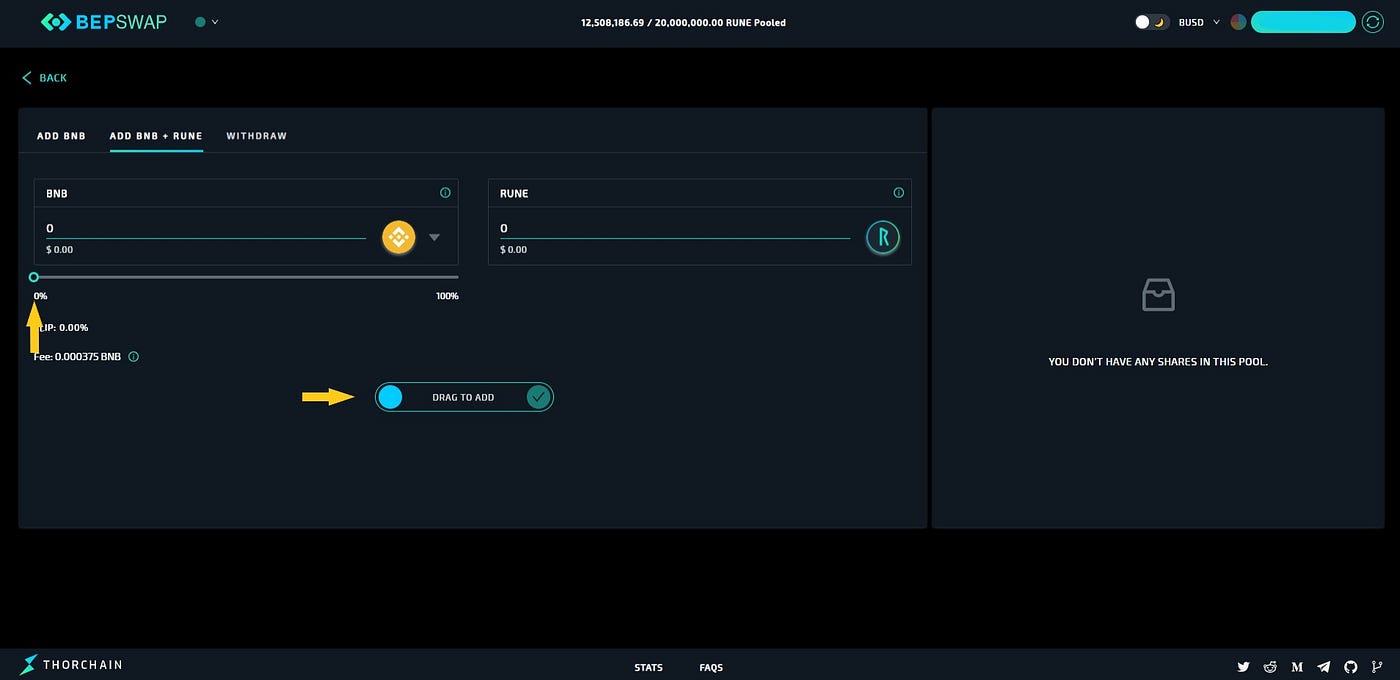Expand the network status dropdown

tap(207, 22)
